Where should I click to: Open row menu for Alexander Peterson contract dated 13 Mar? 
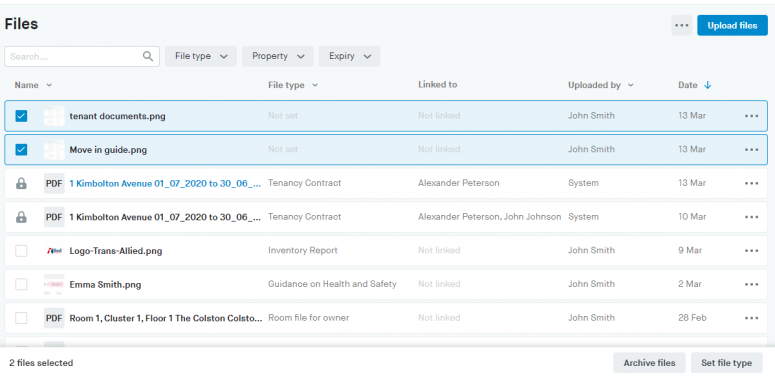751,183
